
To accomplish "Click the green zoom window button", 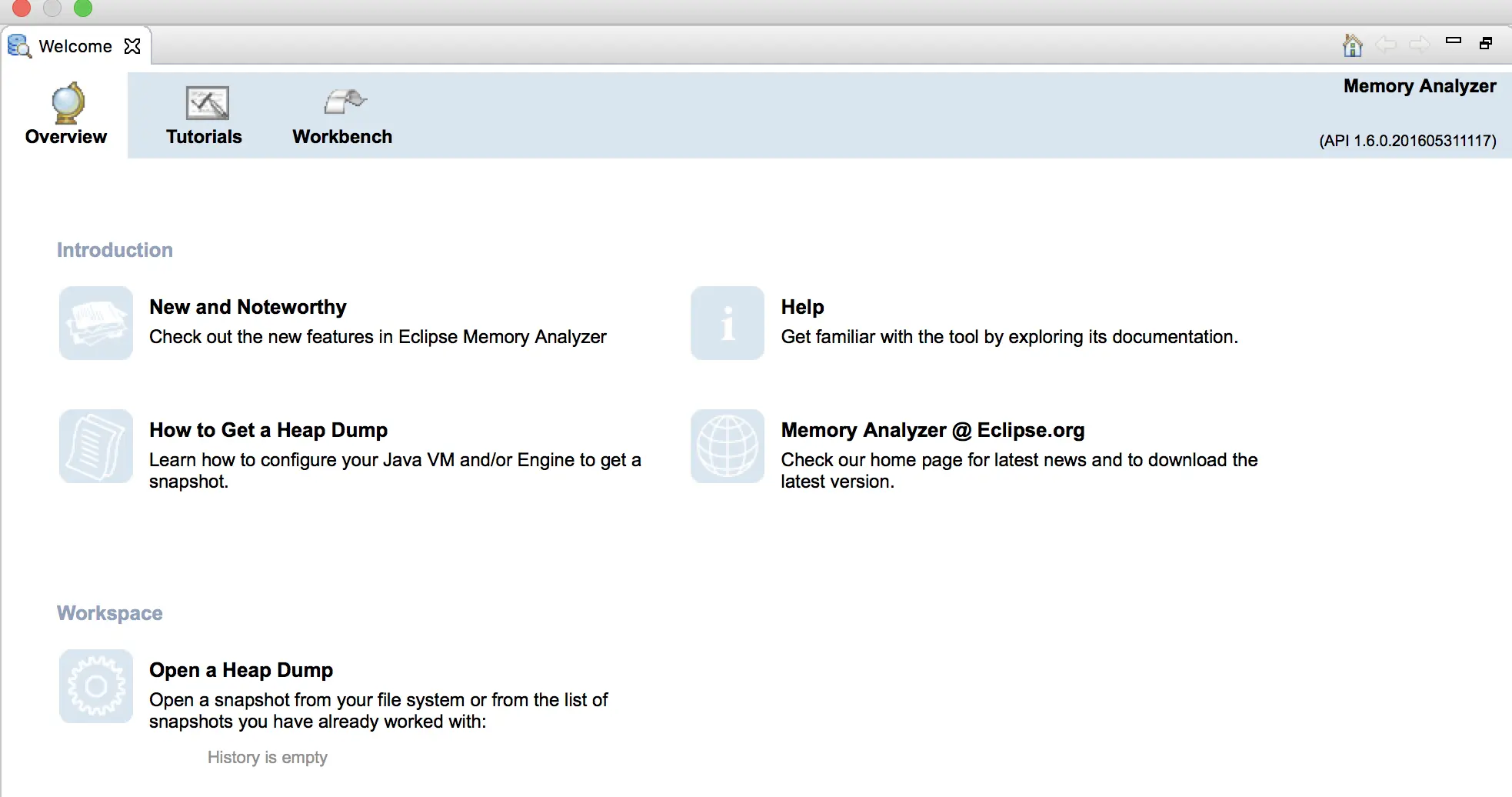I will (83, 8).
